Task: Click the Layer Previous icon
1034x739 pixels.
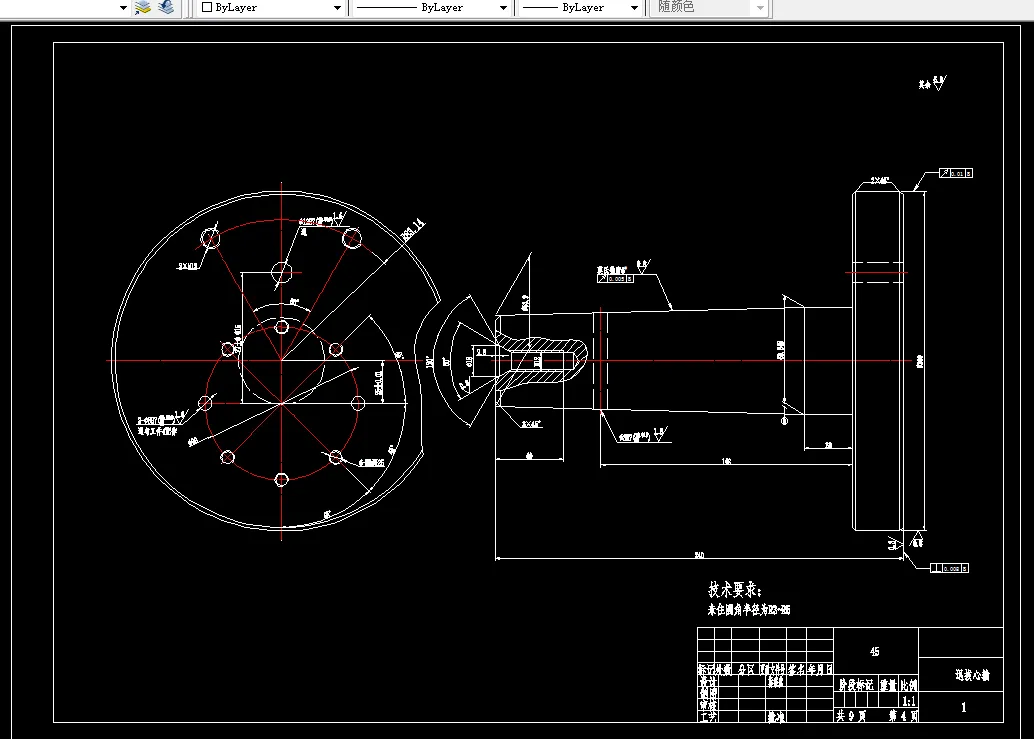Action: pos(166,7)
